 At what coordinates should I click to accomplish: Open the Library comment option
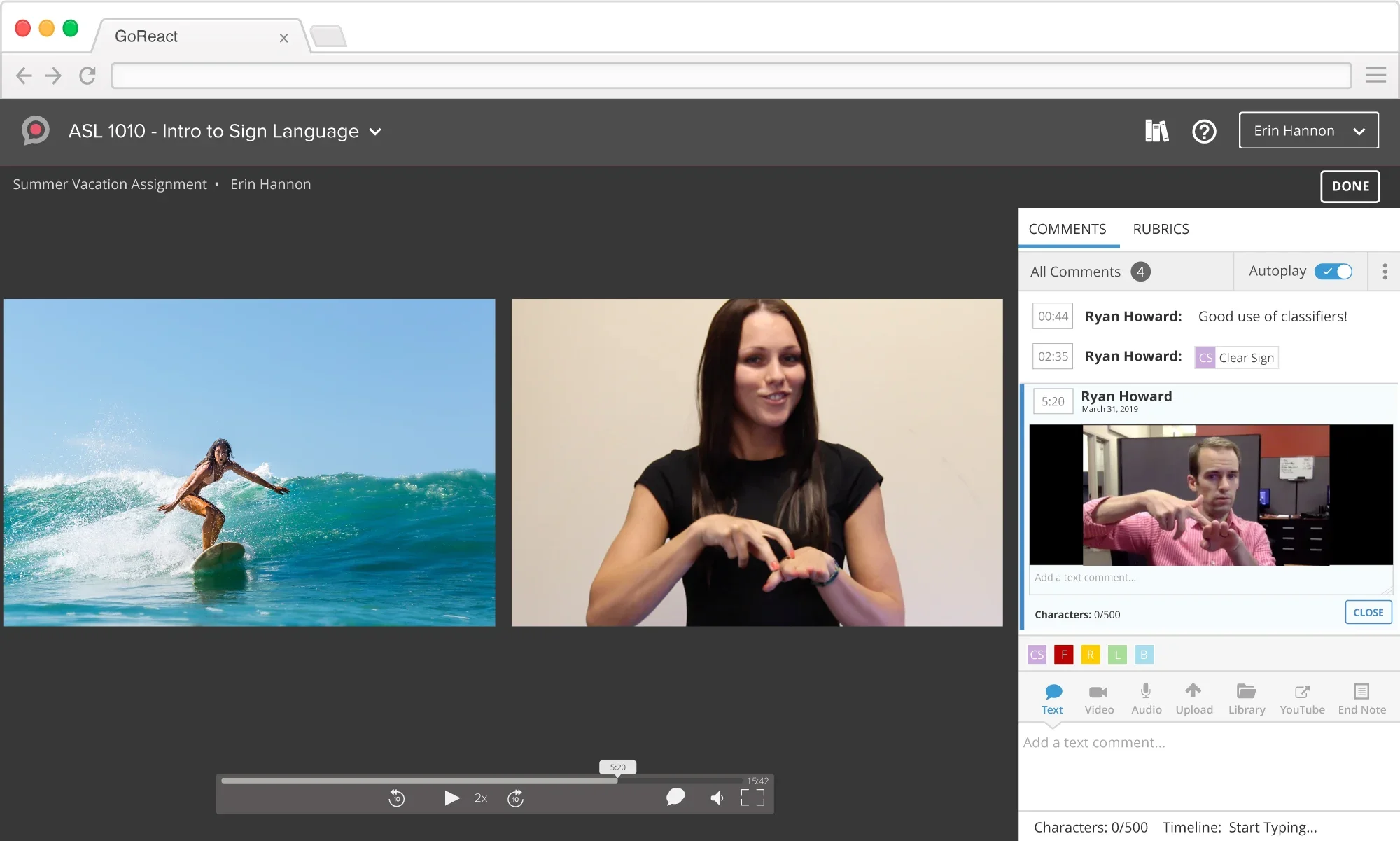tap(1246, 697)
